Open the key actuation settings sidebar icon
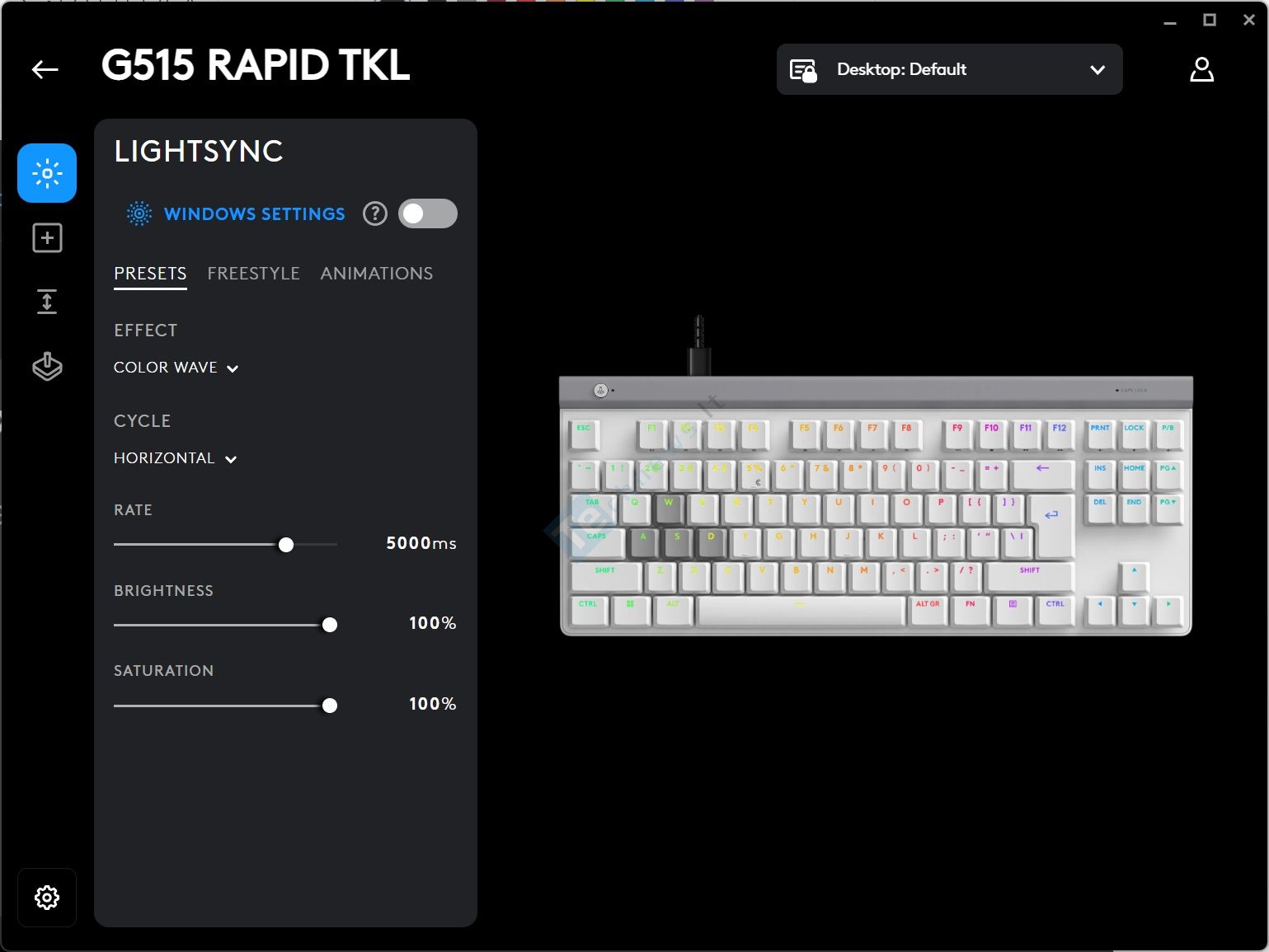1269x952 pixels. 47,302
